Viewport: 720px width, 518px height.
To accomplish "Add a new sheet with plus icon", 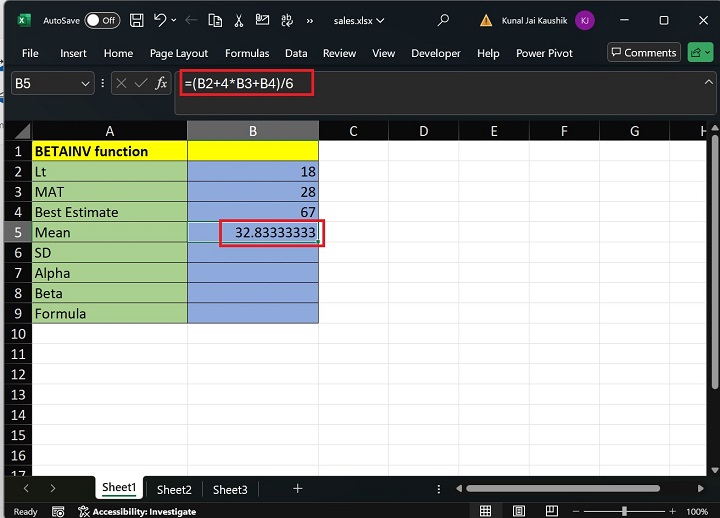I will point(297,489).
